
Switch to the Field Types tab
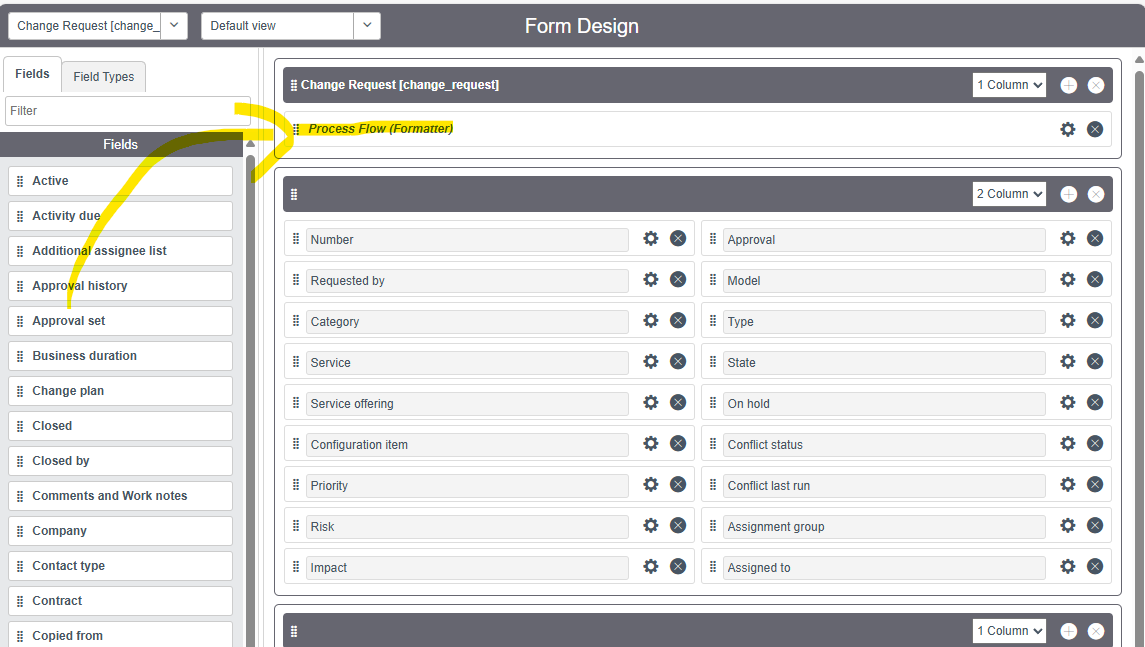[x=103, y=76]
